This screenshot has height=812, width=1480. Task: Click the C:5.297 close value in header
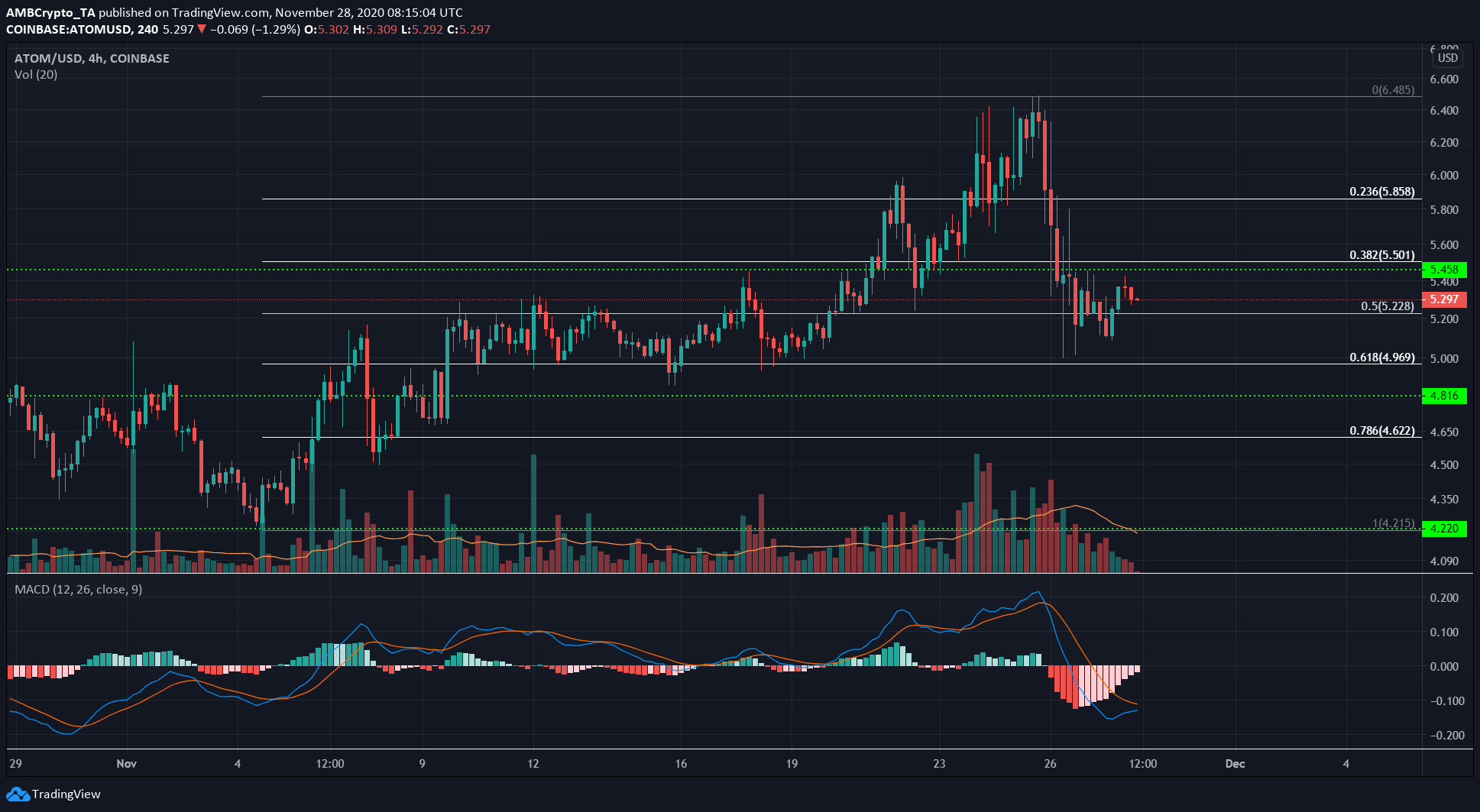[468, 30]
